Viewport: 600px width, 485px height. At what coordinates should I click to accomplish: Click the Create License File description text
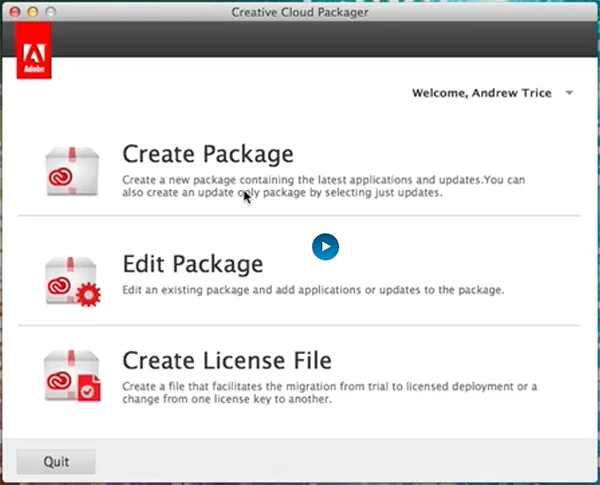click(x=329, y=393)
